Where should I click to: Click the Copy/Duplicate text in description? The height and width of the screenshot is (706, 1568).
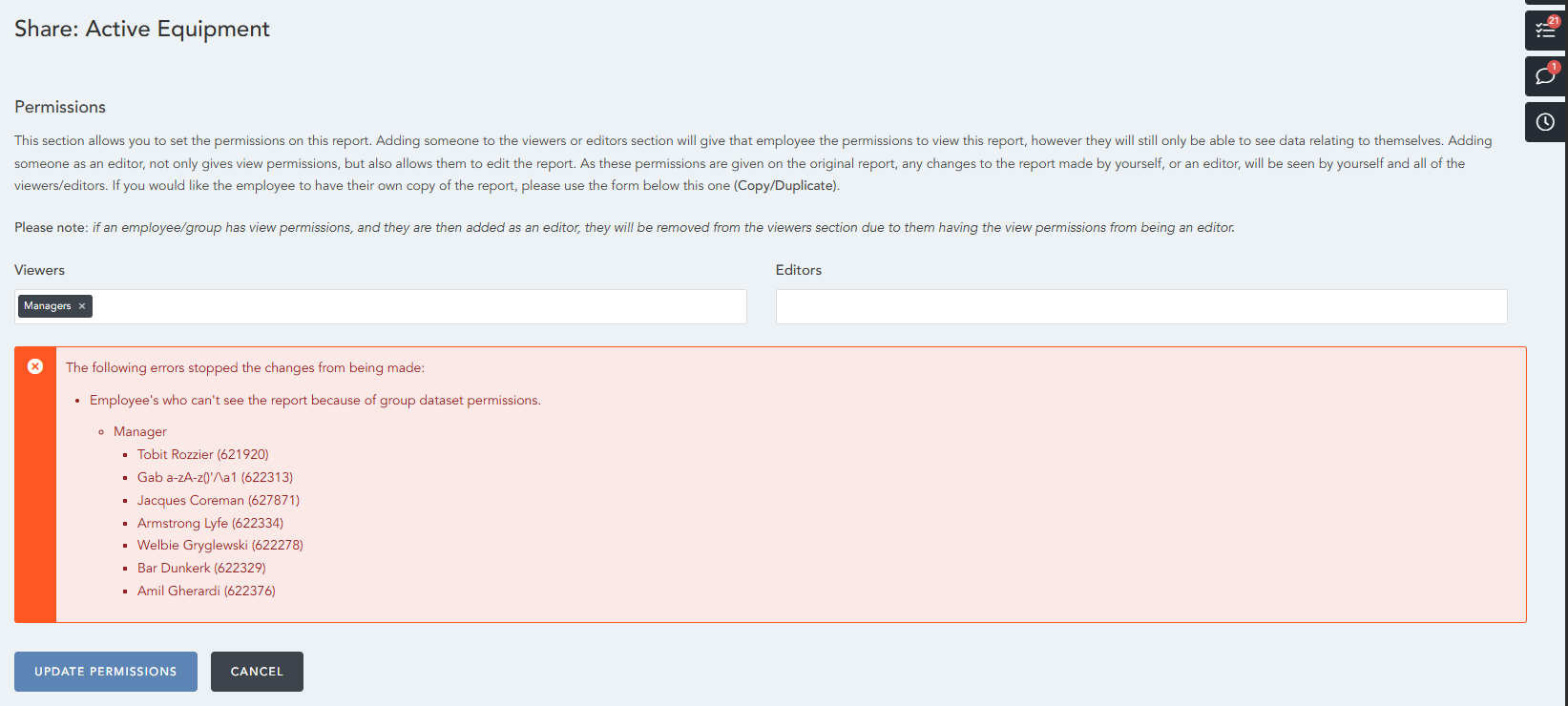[x=785, y=186]
